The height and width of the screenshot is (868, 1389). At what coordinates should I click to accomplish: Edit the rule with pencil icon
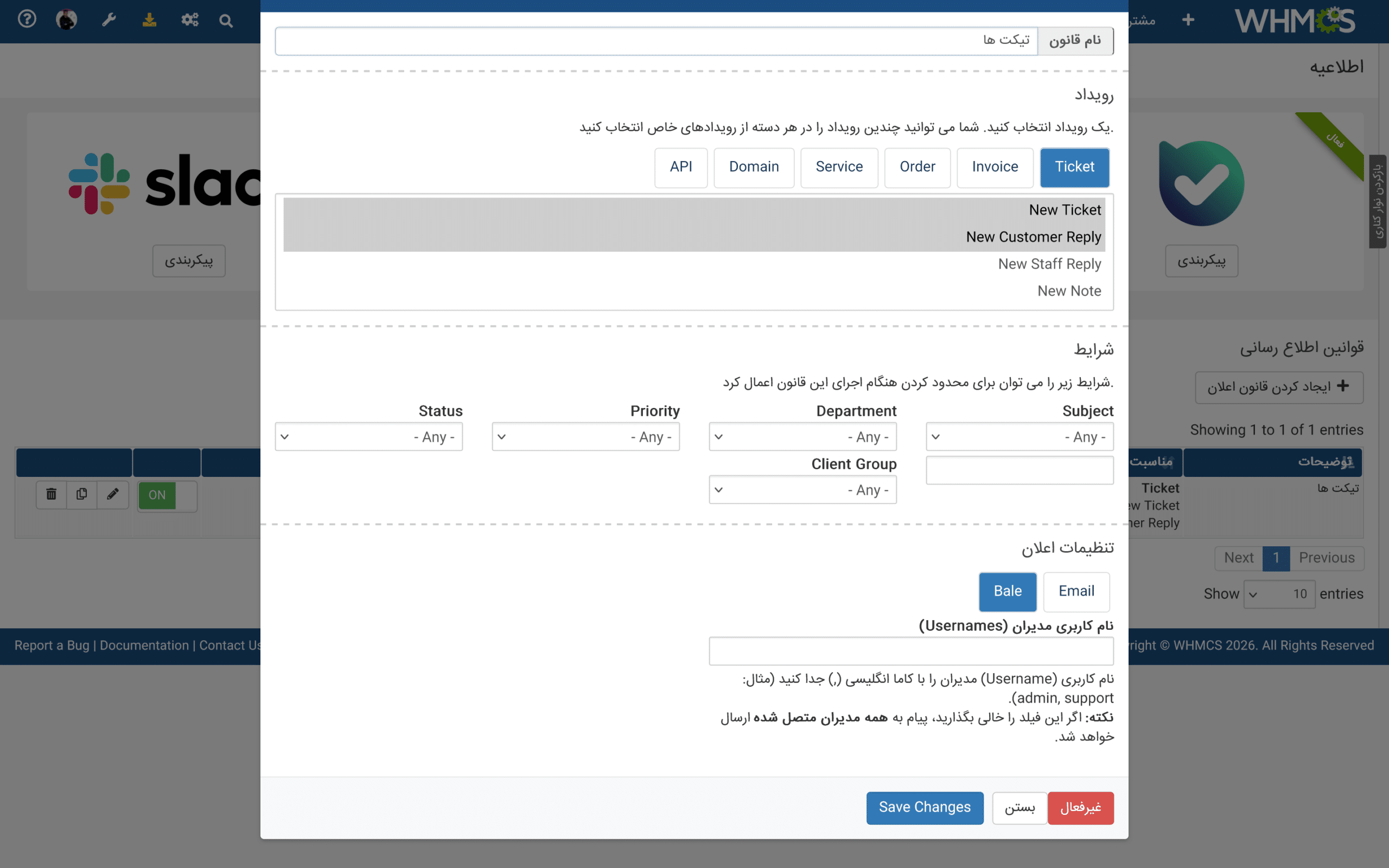tap(112, 494)
